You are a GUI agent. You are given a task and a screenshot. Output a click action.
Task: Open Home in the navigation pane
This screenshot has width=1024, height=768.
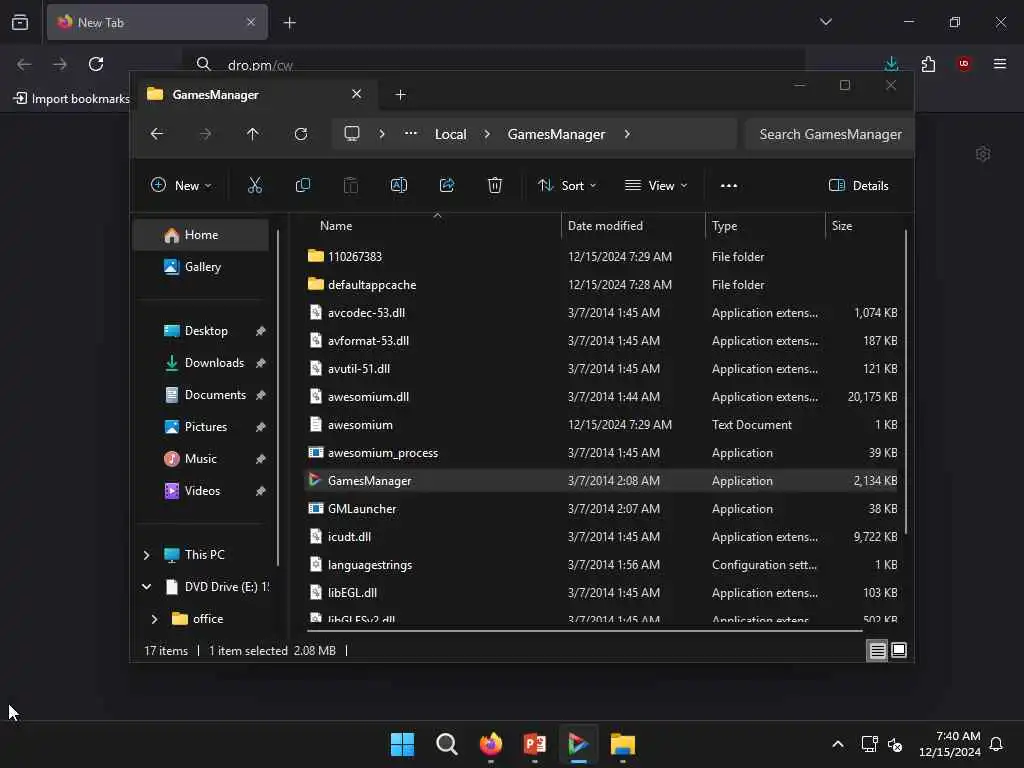[201, 235]
